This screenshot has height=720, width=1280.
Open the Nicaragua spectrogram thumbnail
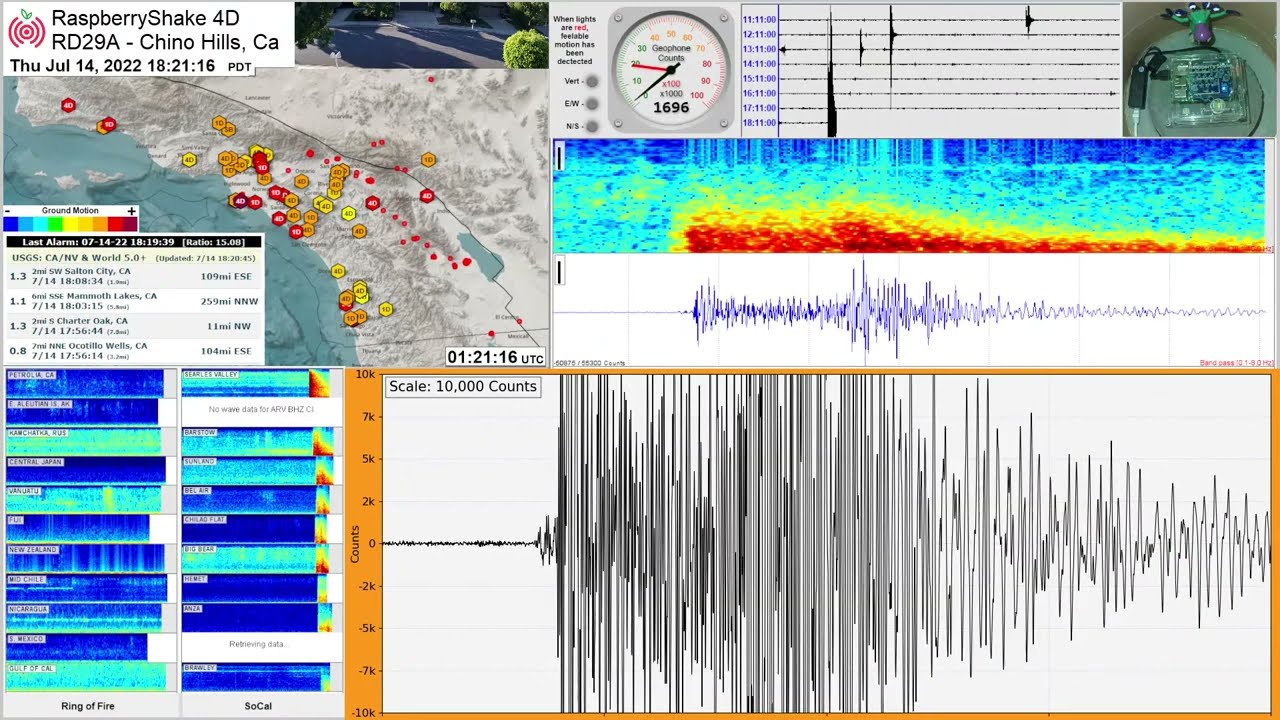tap(85, 617)
